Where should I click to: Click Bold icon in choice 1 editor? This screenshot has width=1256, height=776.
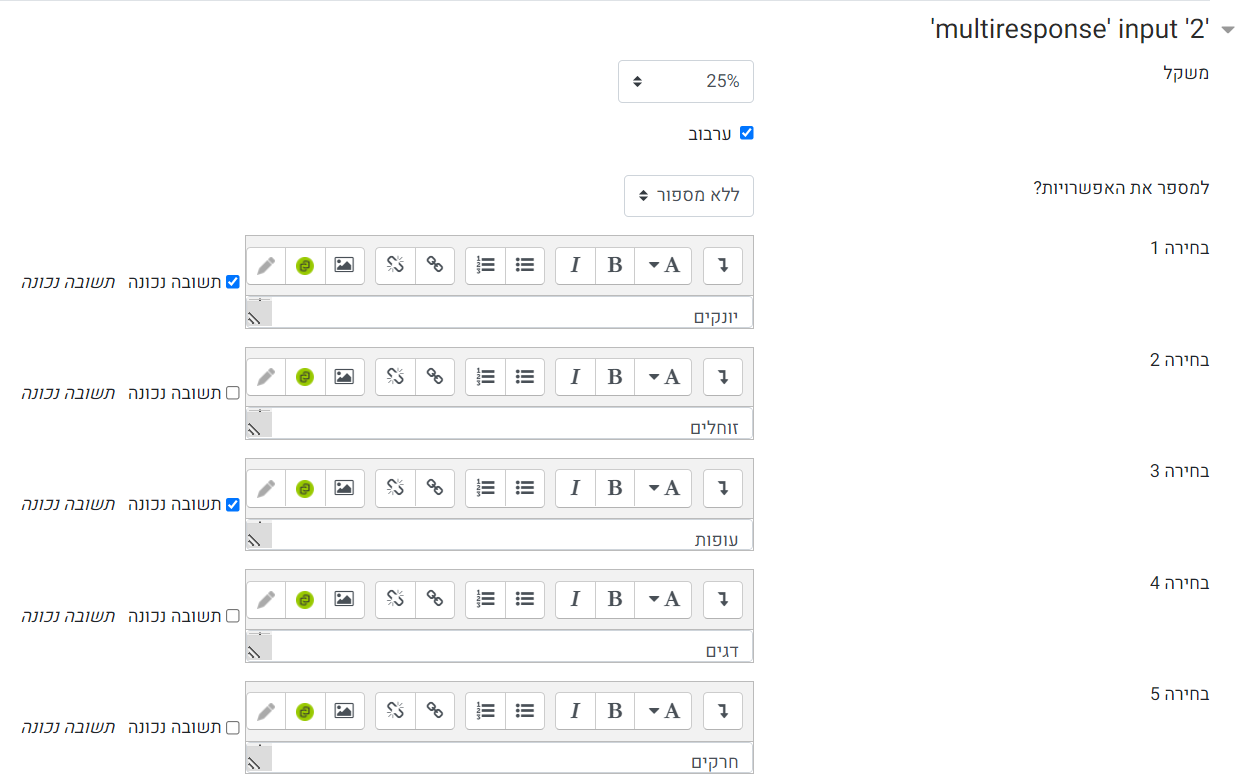pos(614,265)
